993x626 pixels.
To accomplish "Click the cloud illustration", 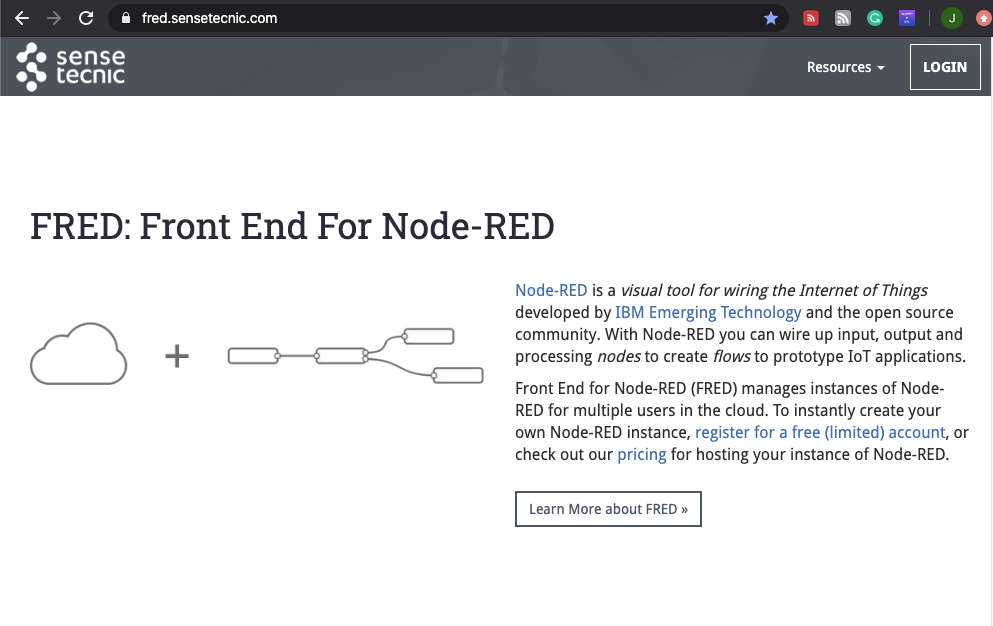I will point(79,354).
